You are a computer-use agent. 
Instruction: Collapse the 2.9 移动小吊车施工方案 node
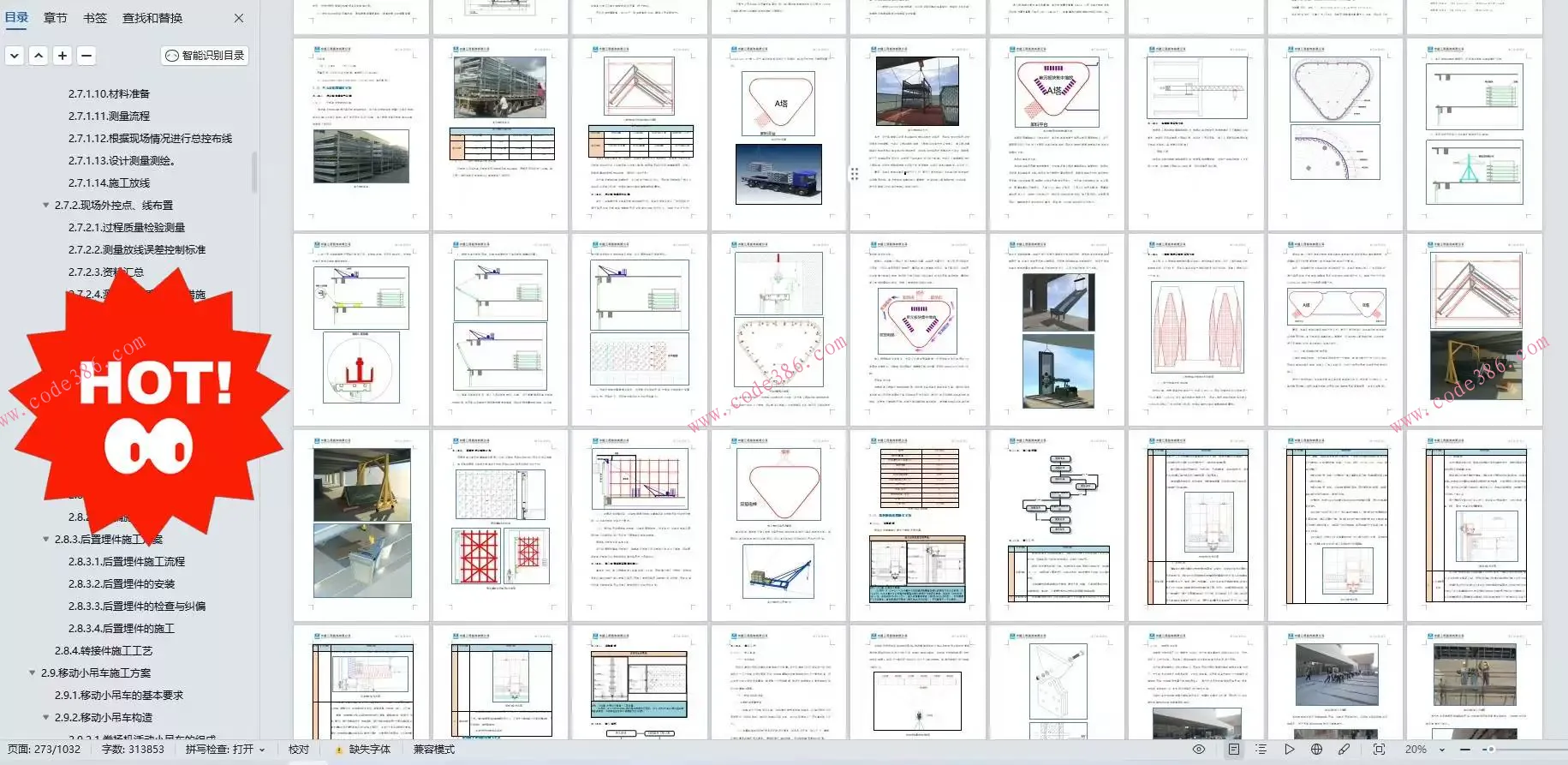[x=33, y=673]
